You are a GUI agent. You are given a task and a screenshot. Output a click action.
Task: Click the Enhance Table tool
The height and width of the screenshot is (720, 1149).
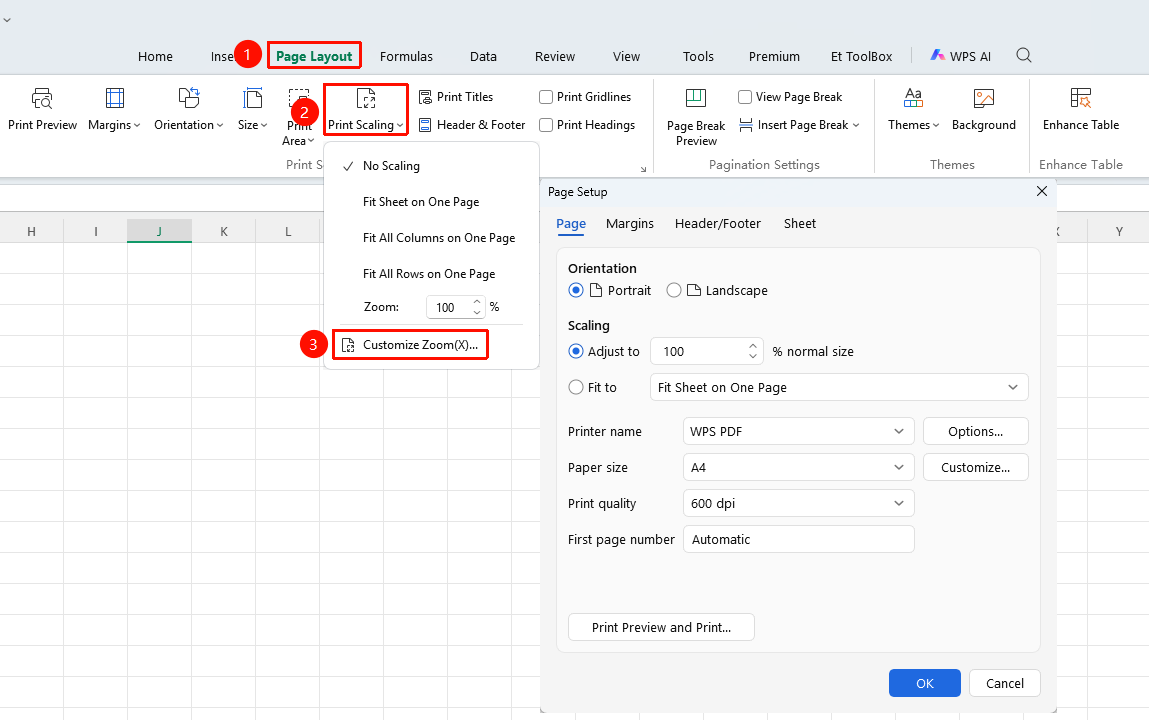click(x=1081, y=109)
